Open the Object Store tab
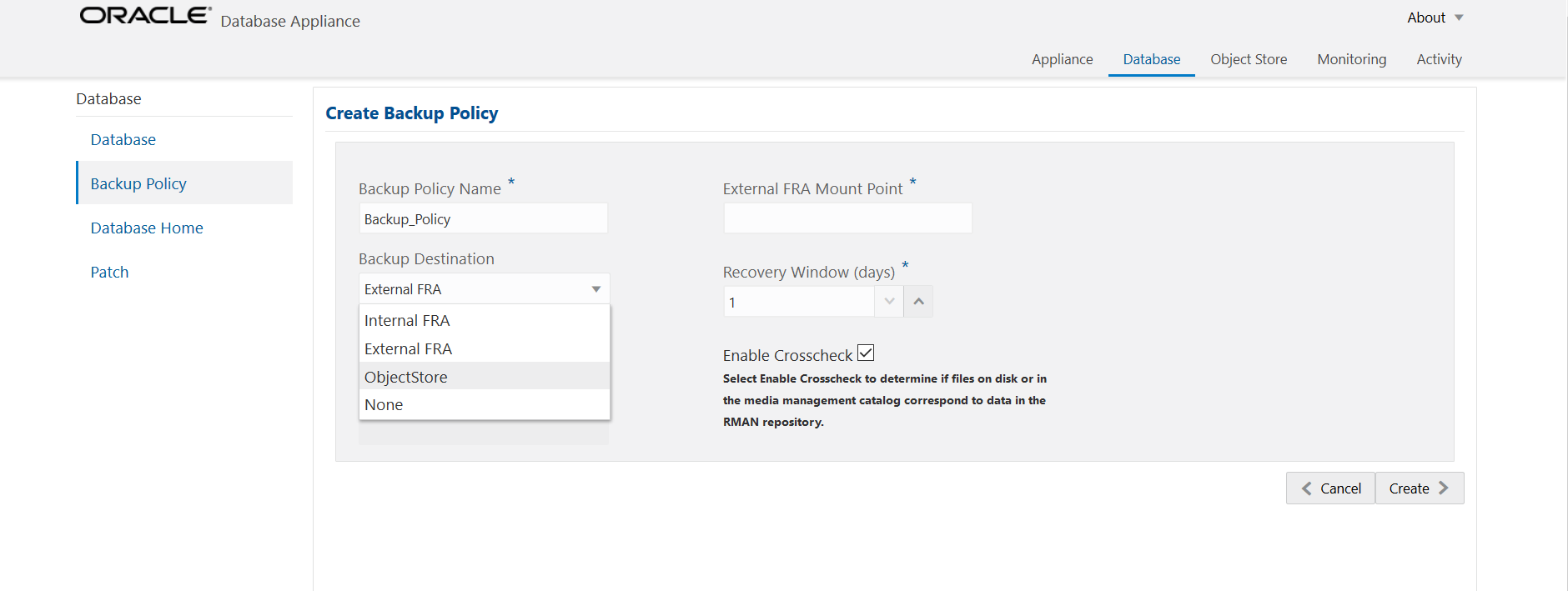Screen dimensions: 1568x591 pyautogui.click(x=1249, y=59)
